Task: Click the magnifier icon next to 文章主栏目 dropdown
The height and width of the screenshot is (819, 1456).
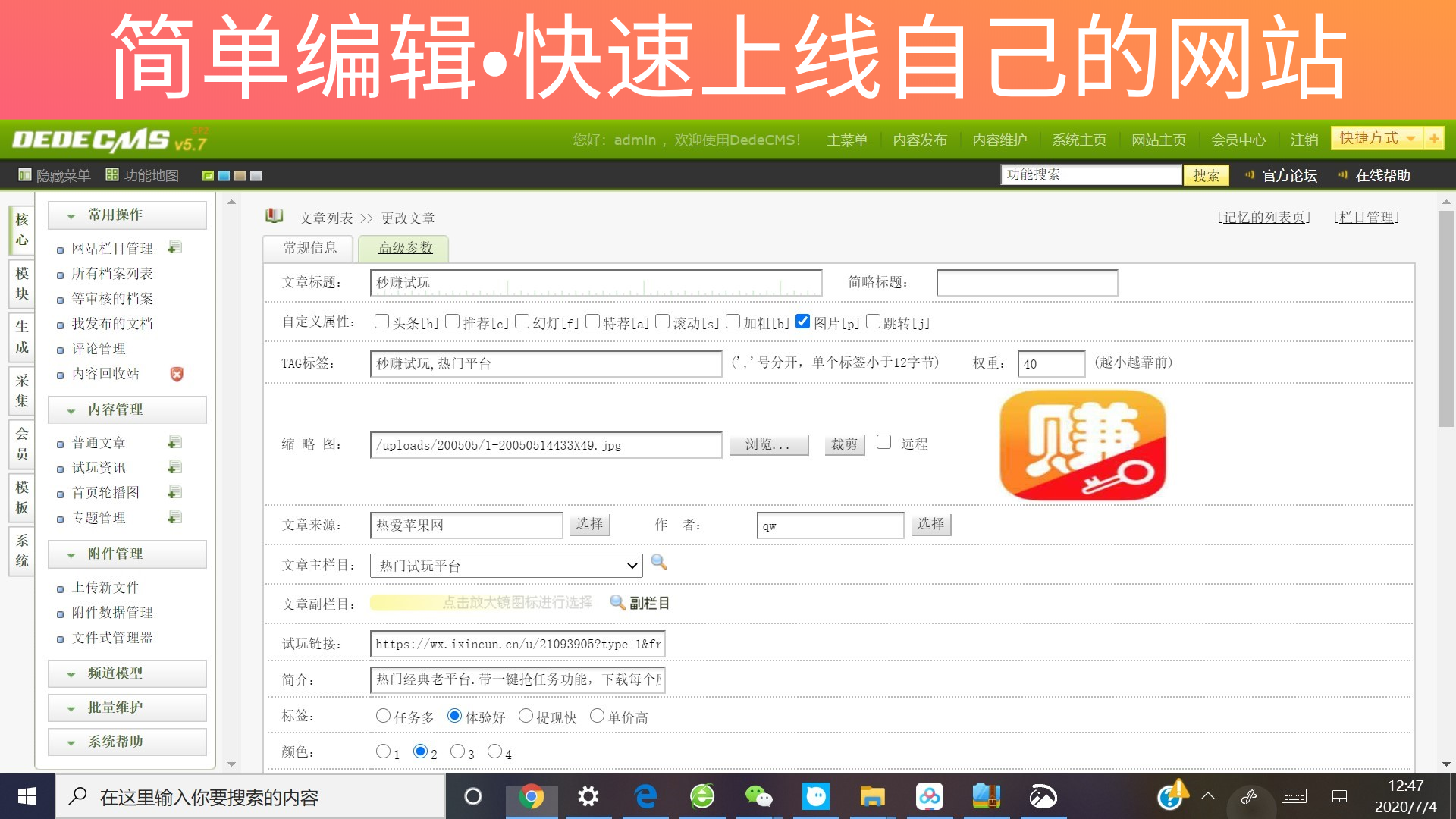Action: click(659, 562)
